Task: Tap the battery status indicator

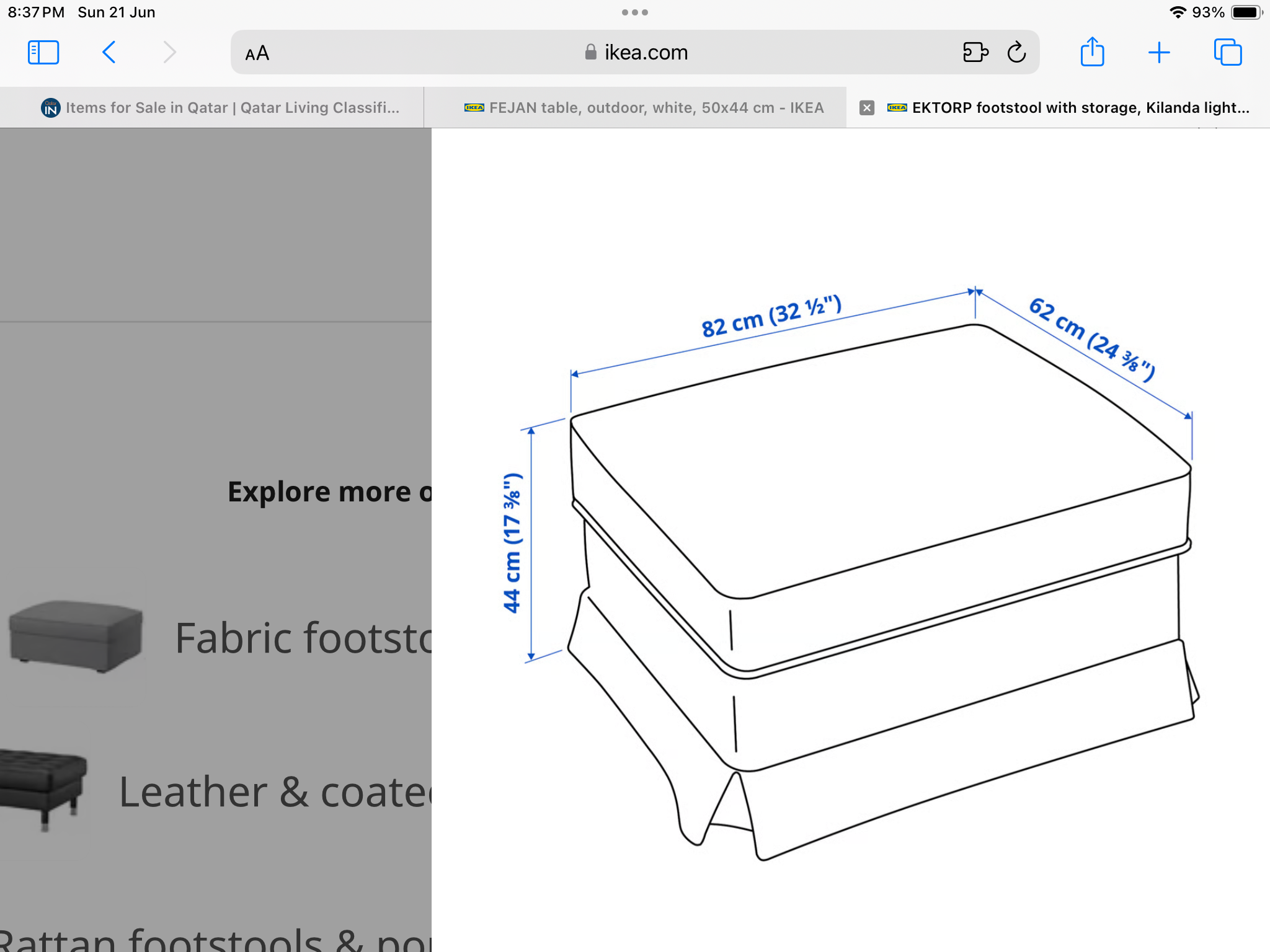Action: tap(1246, 12)
